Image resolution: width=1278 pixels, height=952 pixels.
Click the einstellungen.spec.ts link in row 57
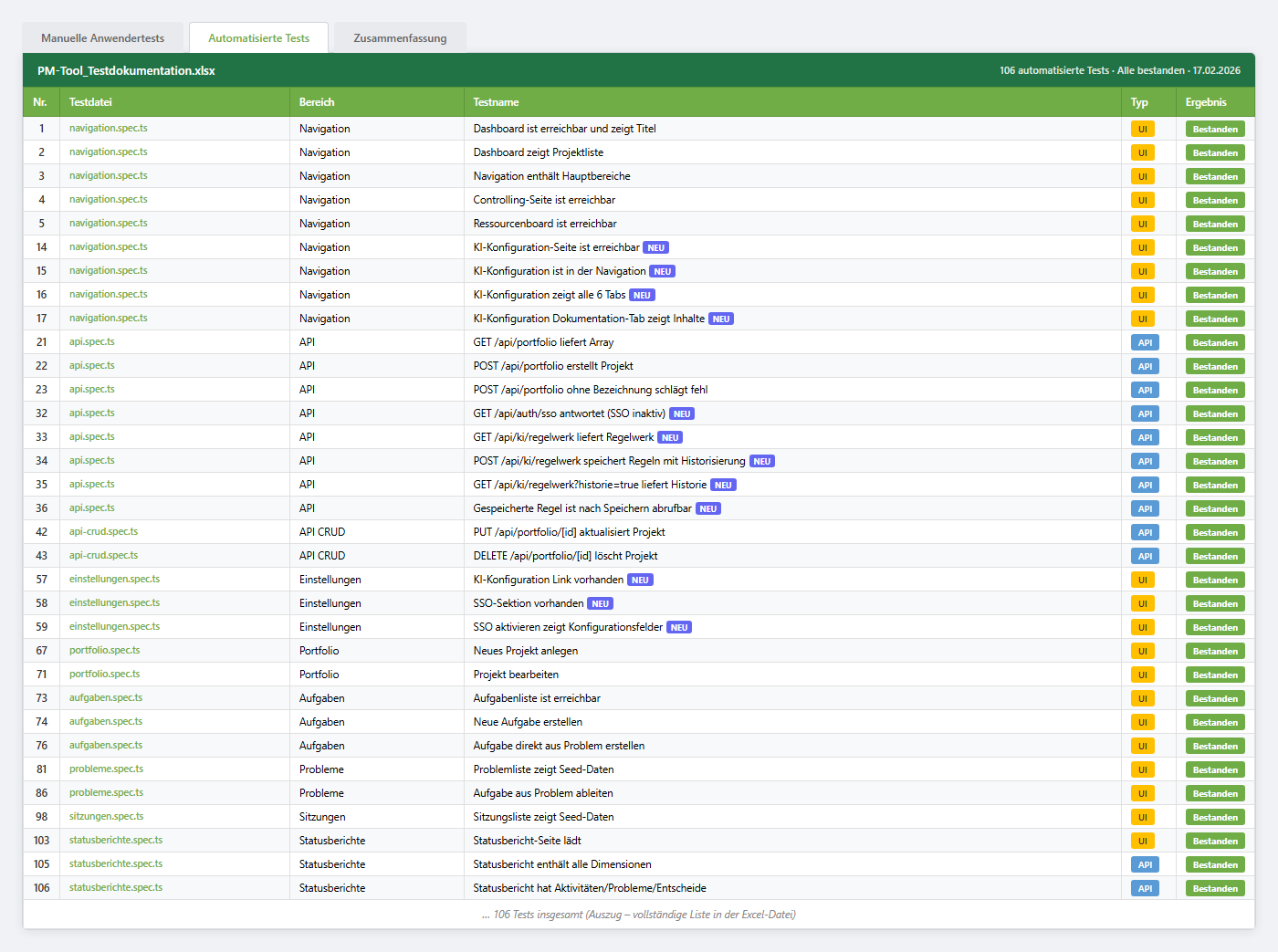[115, 579]
